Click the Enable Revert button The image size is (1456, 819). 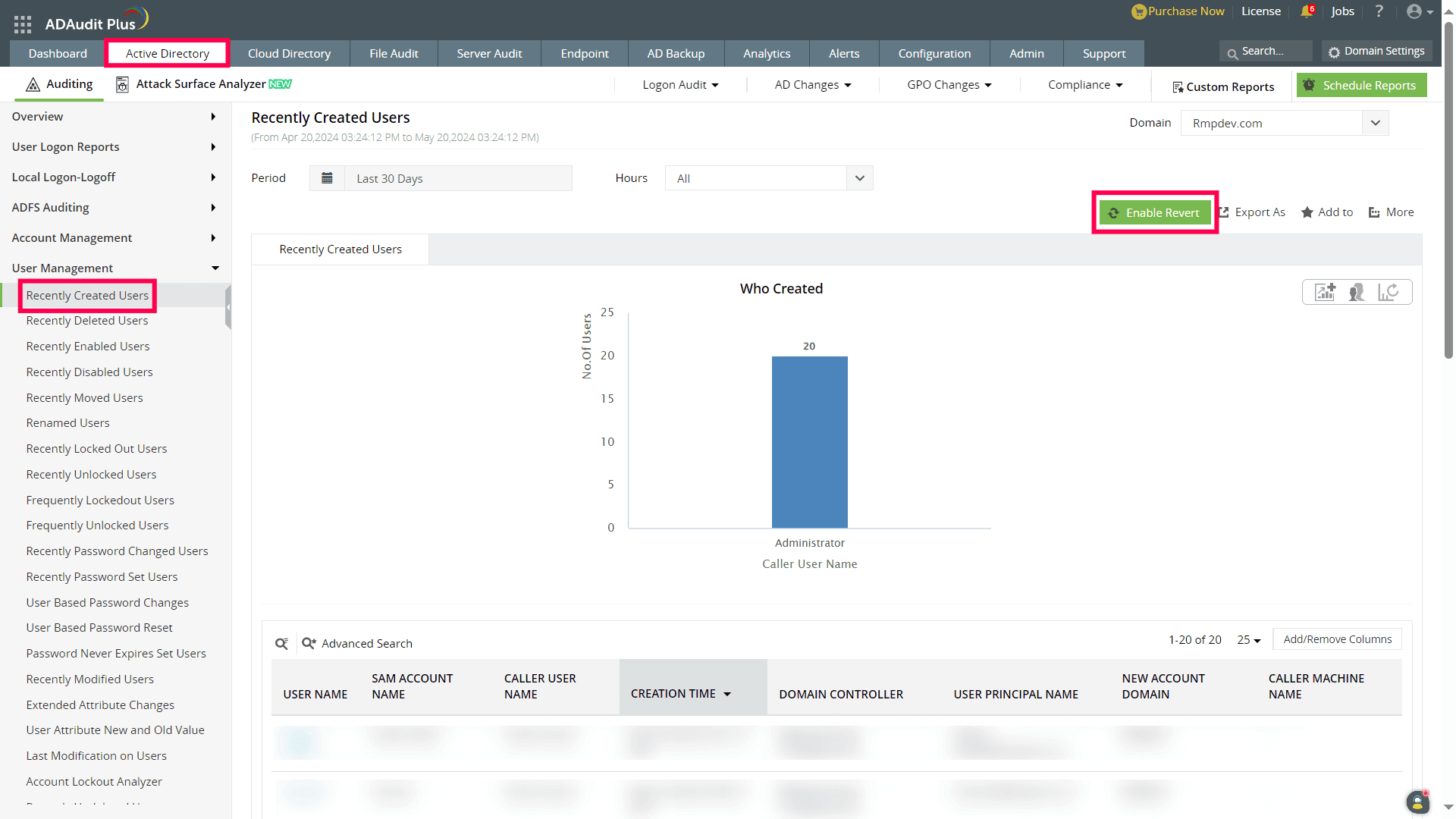click(1155, 212)
